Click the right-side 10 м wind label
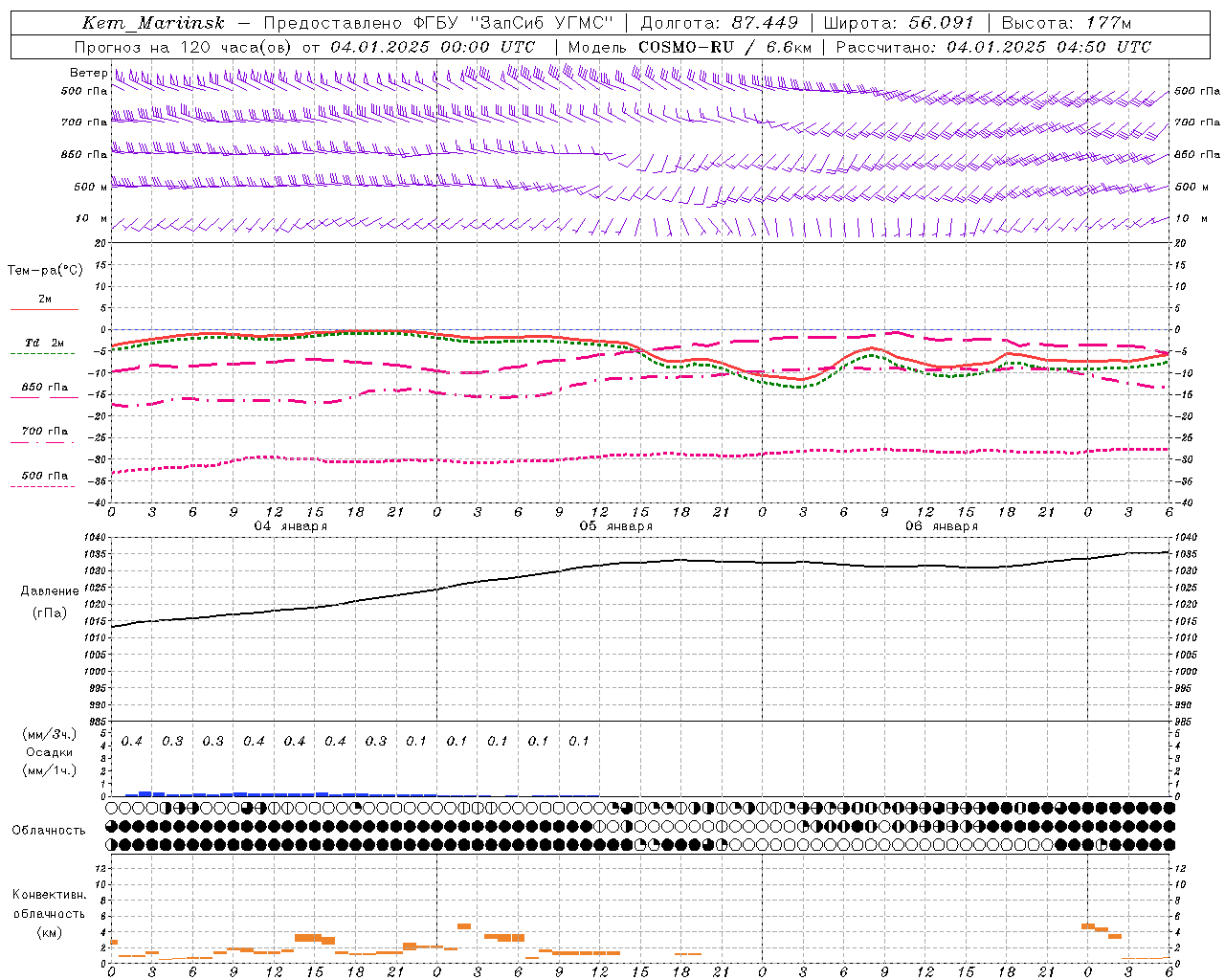Viewport: 1225px width, 980px height. click(x=1190, y=218)
